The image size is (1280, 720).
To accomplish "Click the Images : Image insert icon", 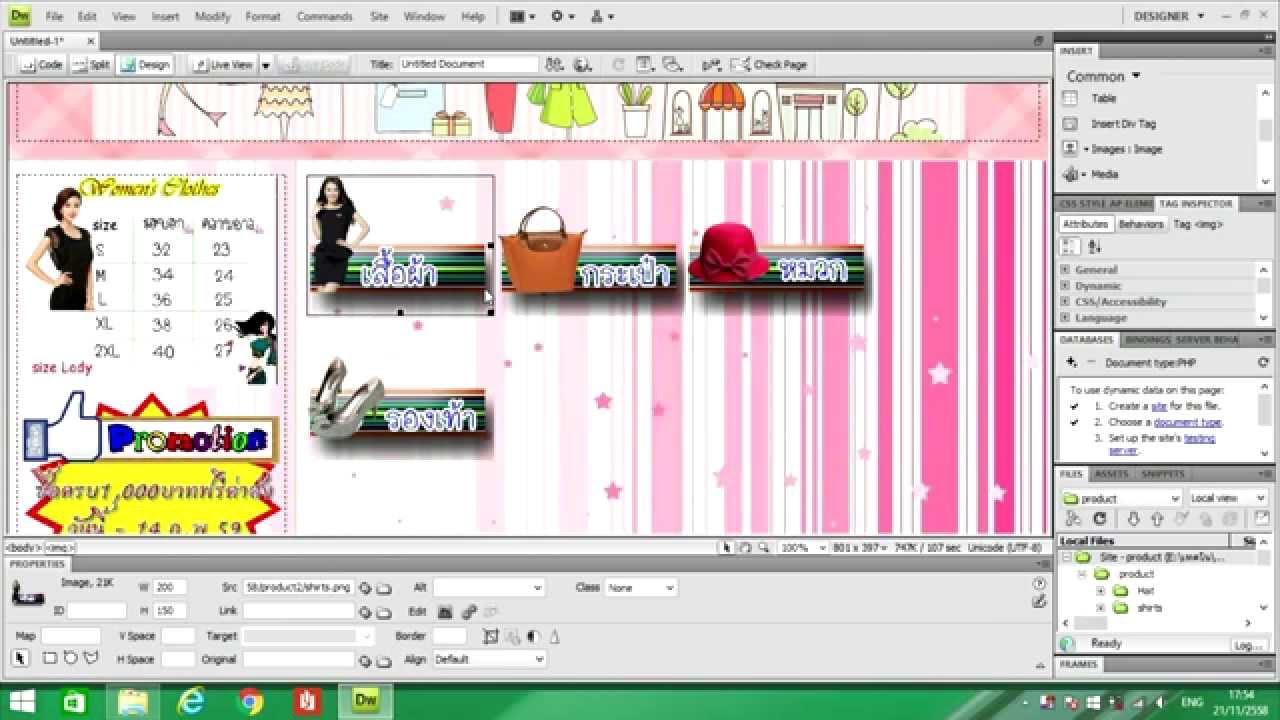I will (1070, 149).
